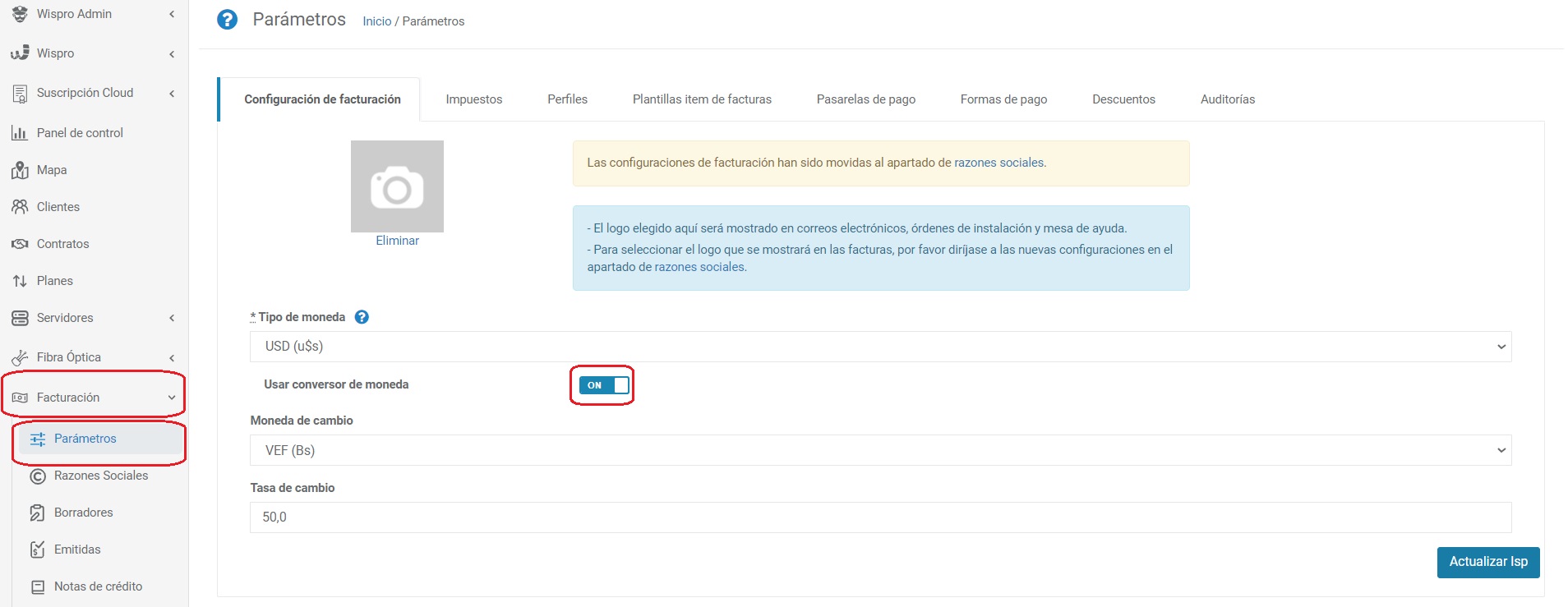1568x607 pixels.
Task: Expand the Wispro menu chevron
Action: point(172,54)
